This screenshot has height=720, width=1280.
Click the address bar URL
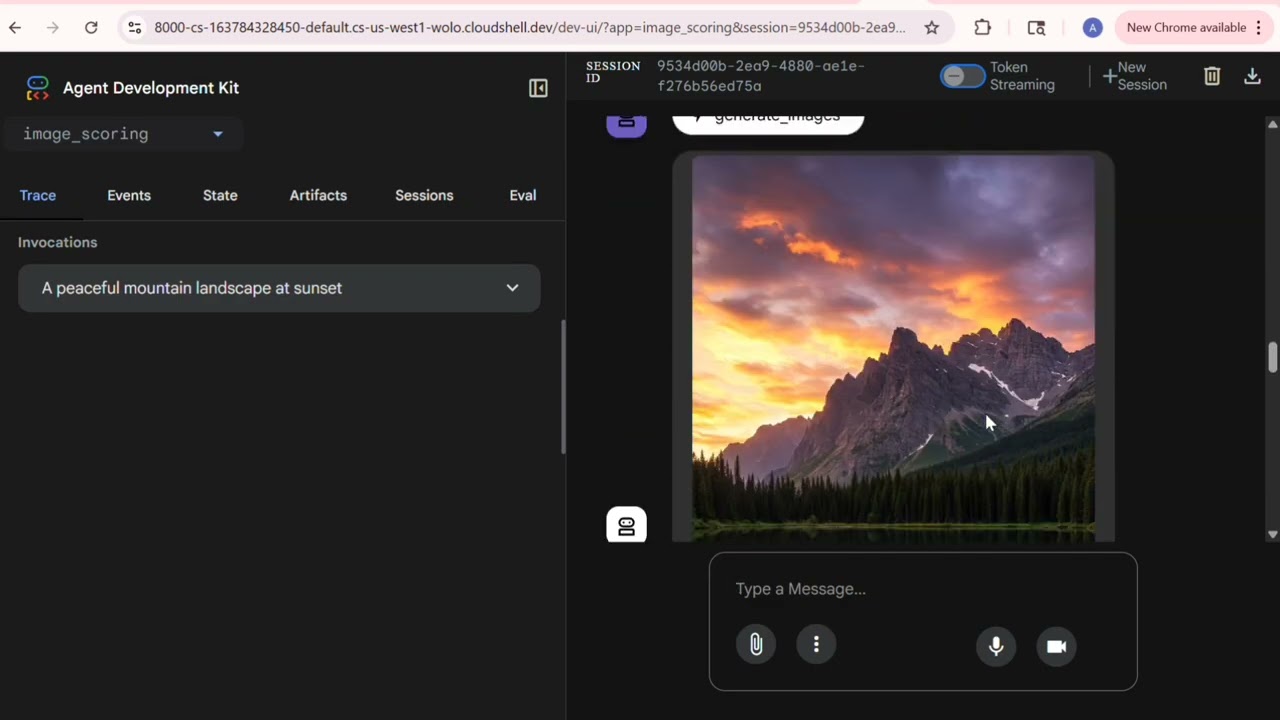pyautogui.click(x=530, y=28)
